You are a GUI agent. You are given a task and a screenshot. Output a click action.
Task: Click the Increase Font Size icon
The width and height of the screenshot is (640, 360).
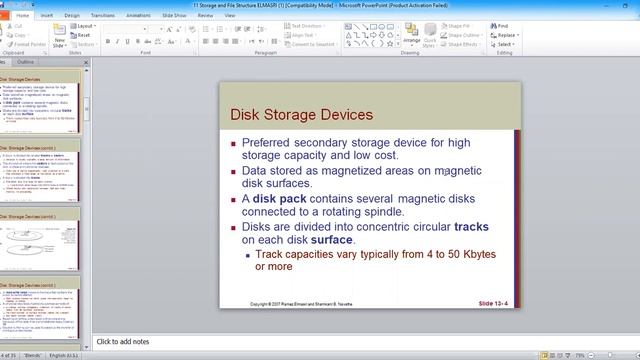(x=169, y=29)
